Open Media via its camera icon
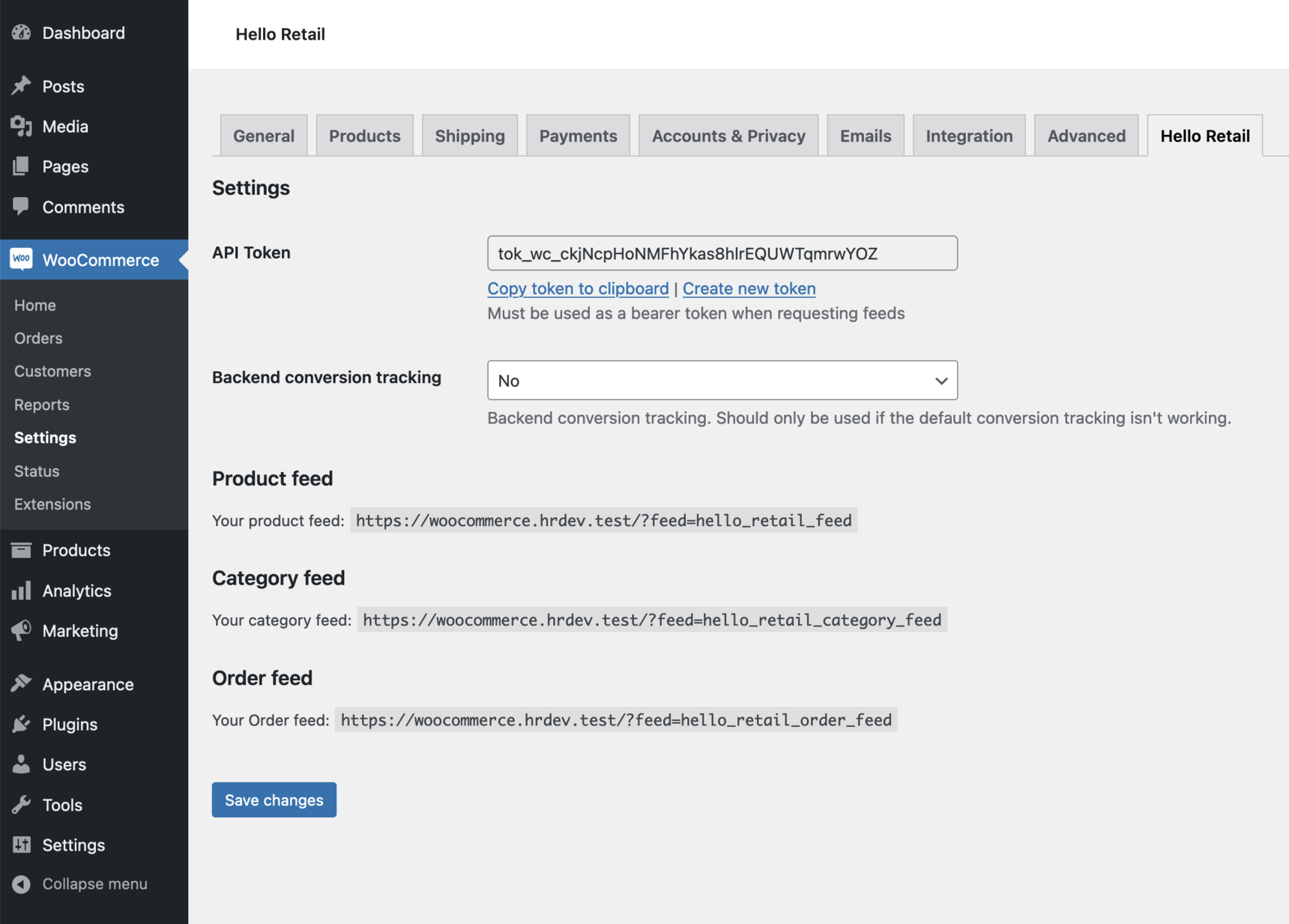 [21, 127]
